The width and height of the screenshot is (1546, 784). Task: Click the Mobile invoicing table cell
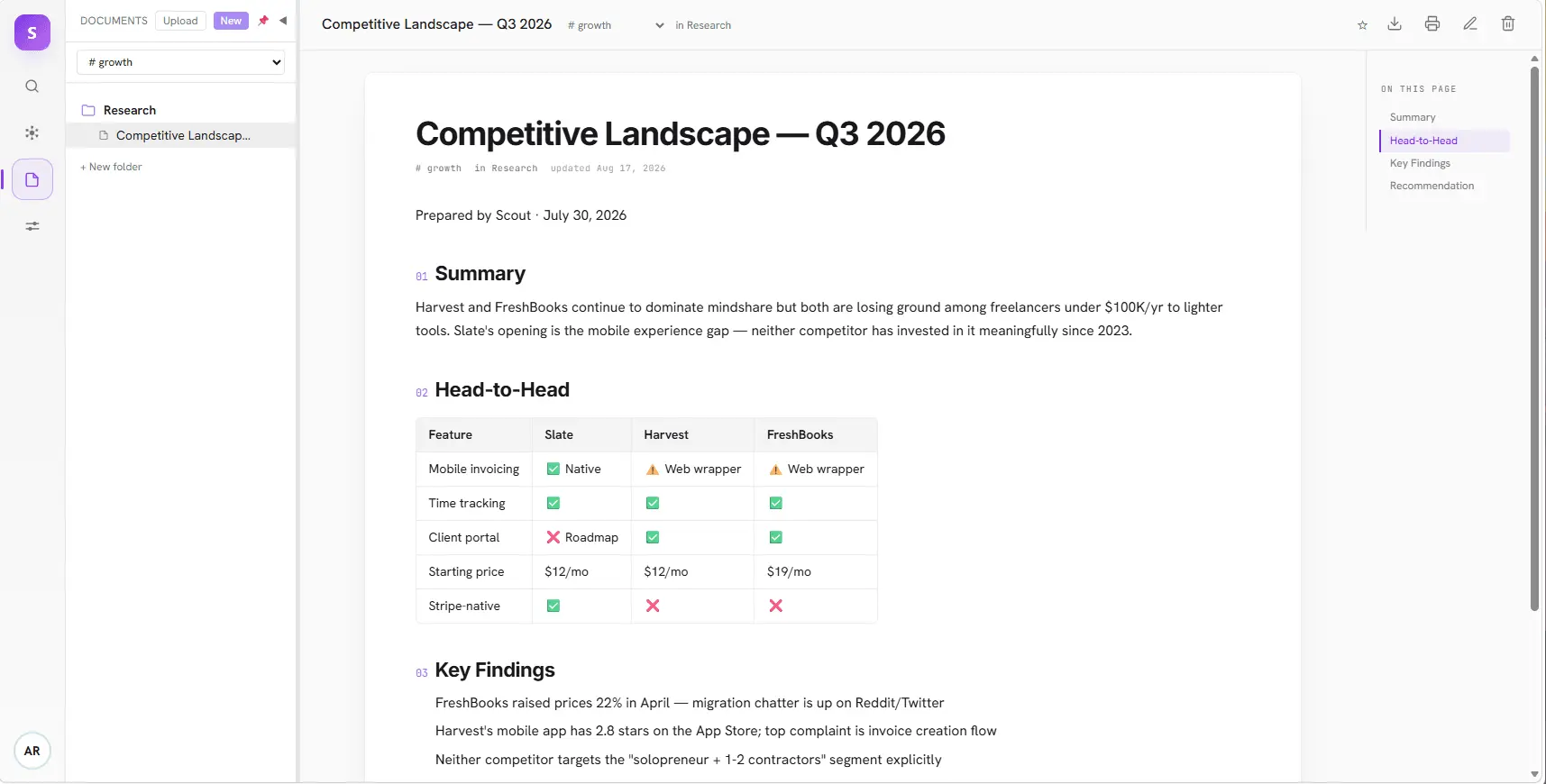(474, 469)
